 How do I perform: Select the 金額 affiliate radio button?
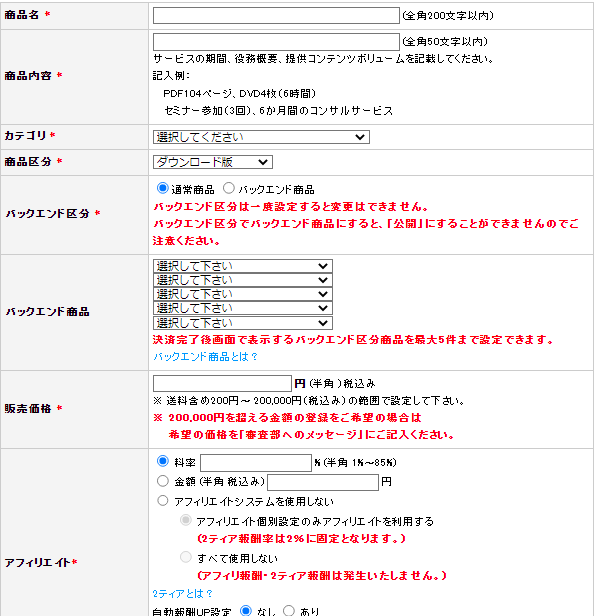[163, 480]
